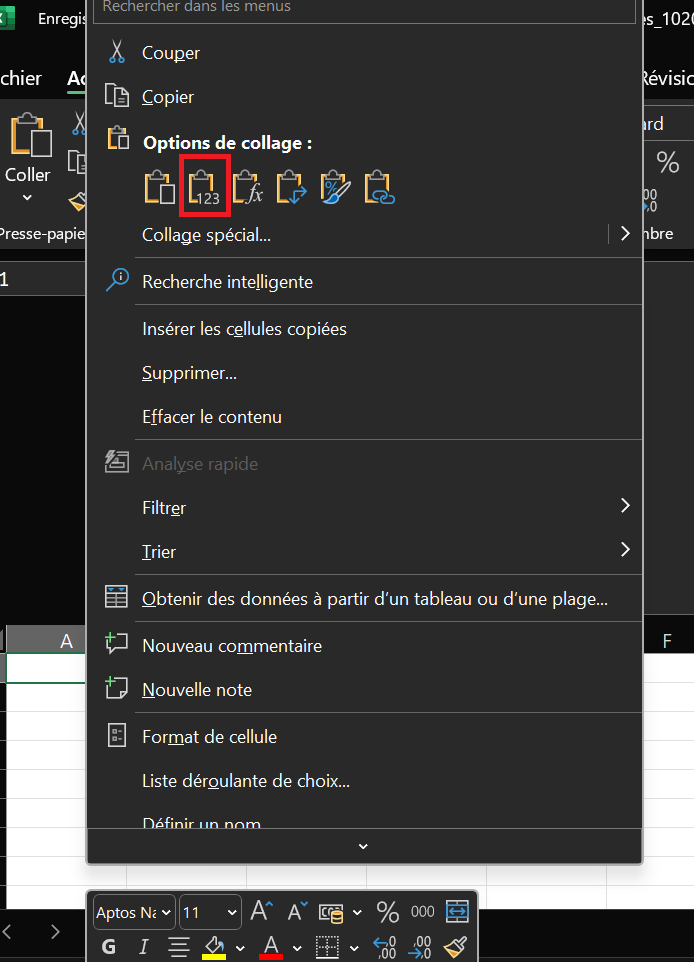Screen dimensions: 694x962
Task: Select Format de cellule menu entry
Action: click(209, 737)
